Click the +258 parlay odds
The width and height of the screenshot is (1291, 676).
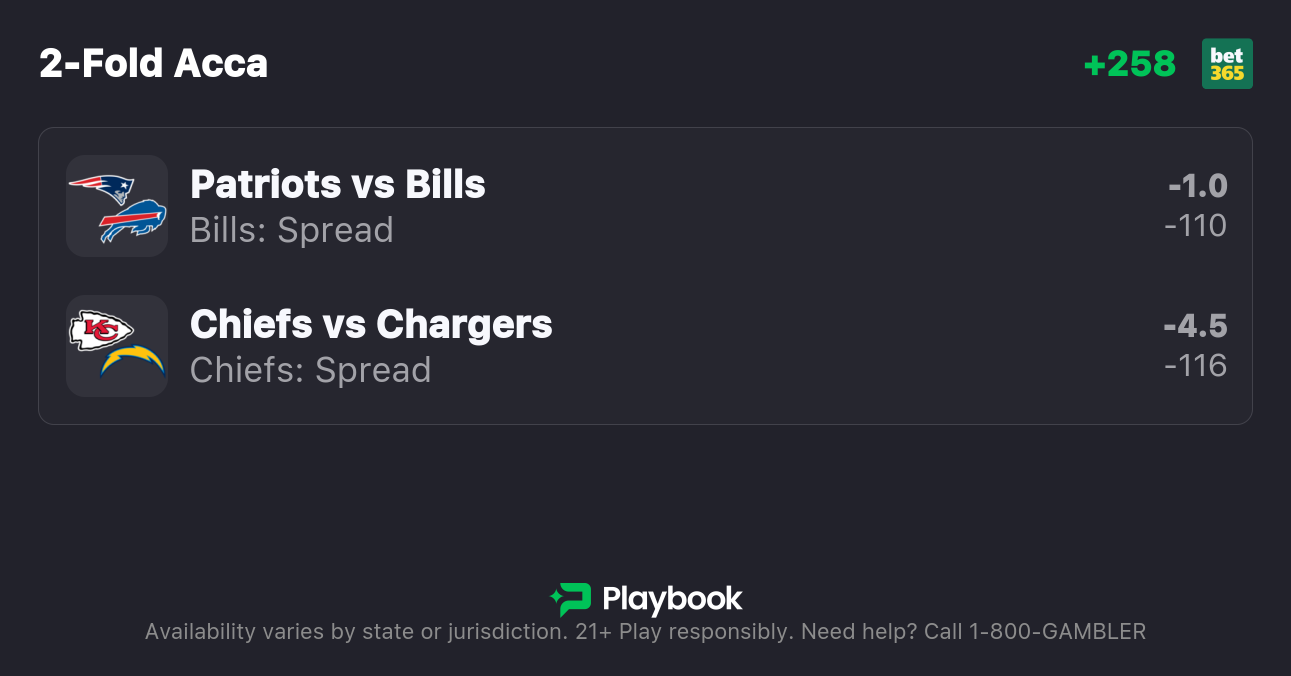click(1130, 64)
